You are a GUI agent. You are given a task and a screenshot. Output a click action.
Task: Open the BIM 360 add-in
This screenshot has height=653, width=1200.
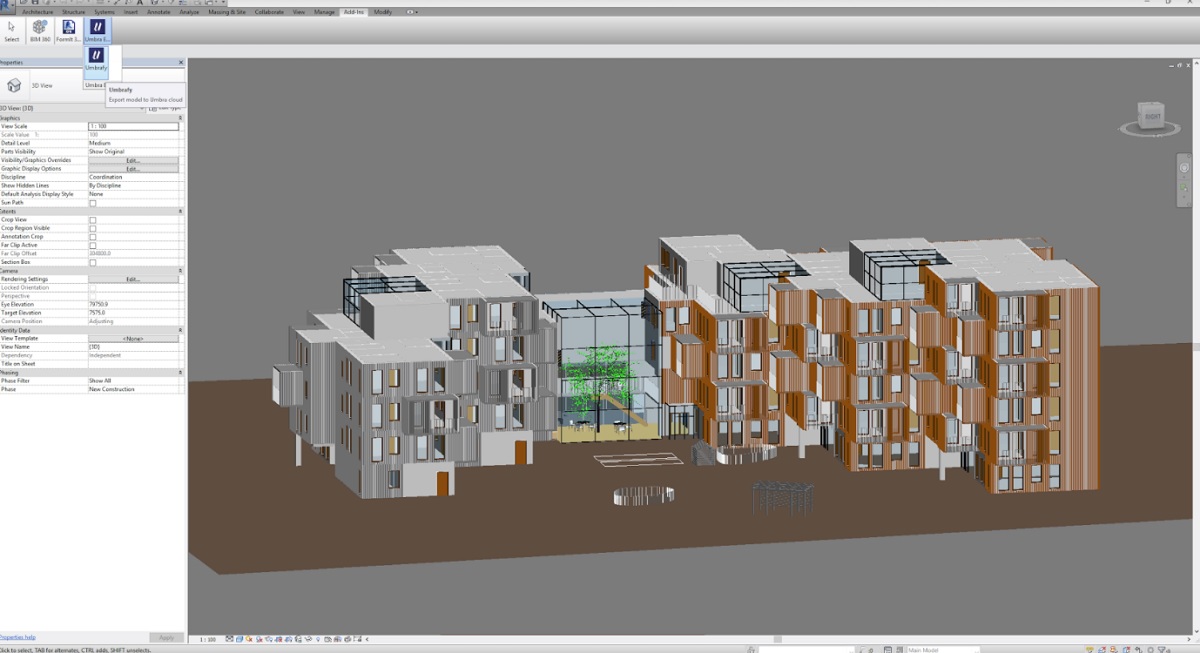[40, 30]
